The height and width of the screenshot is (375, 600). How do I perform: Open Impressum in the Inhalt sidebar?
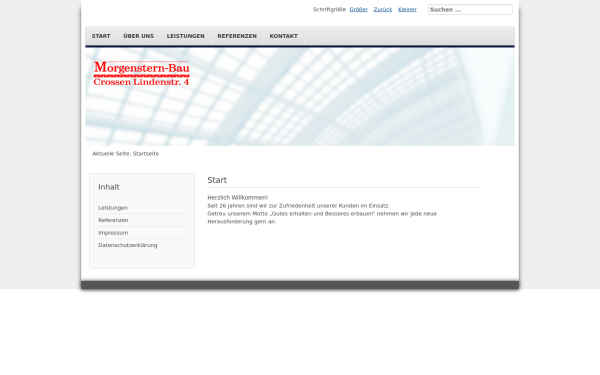[x=113, y=233]
